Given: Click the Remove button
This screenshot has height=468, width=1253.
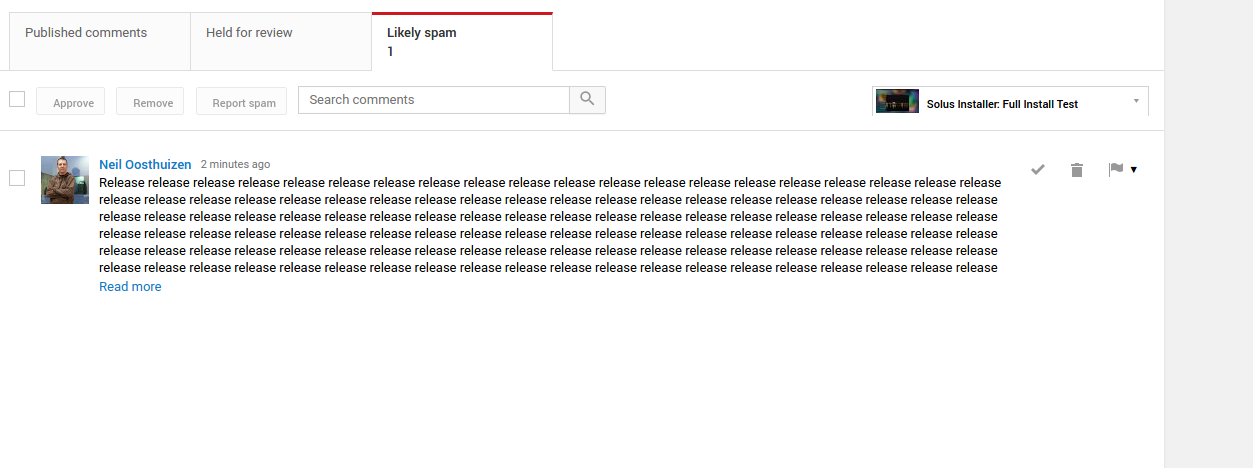Looking at the screenshot, I should [150, 101].
